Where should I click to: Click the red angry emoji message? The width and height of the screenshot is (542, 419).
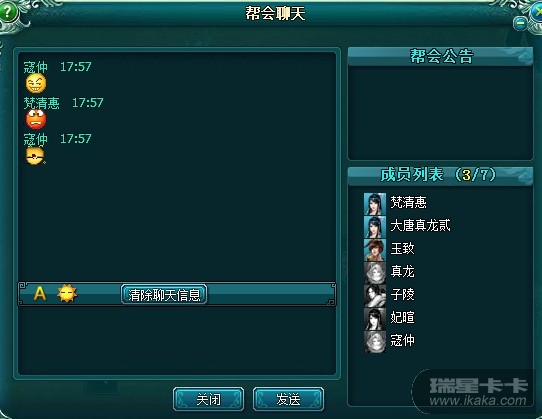36,119
